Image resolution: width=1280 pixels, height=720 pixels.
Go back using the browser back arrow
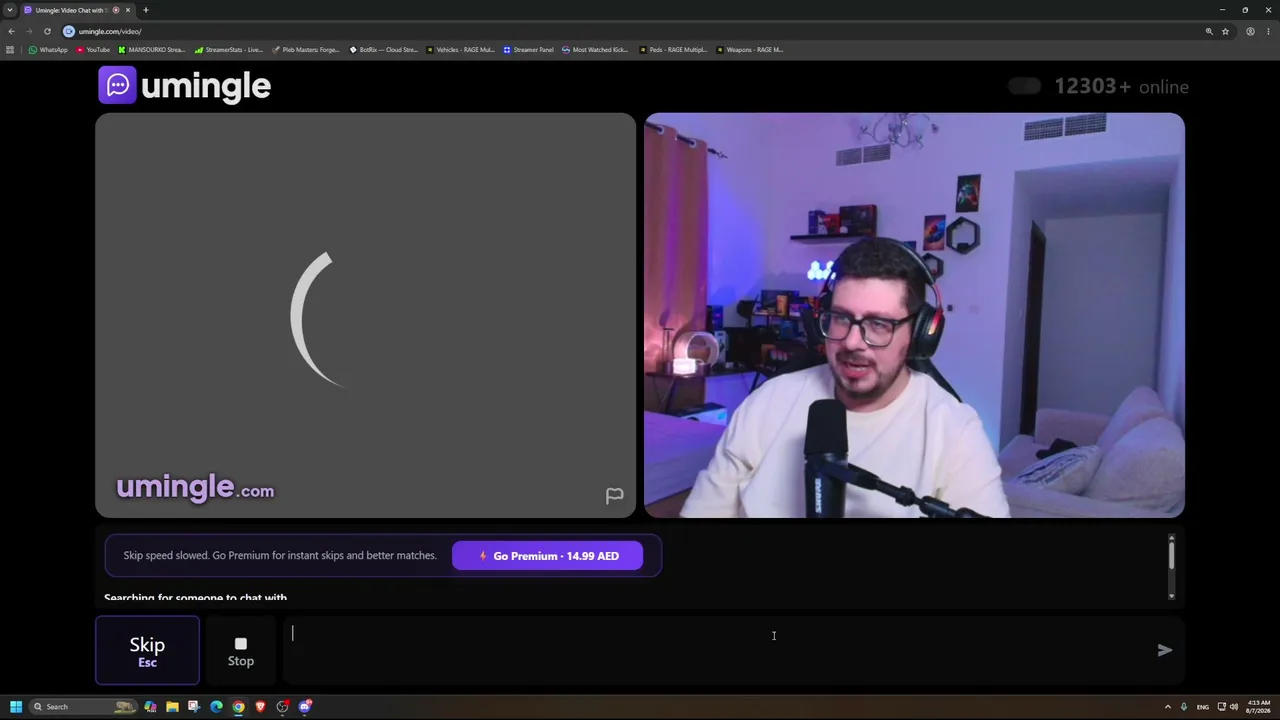coord(11,31)
